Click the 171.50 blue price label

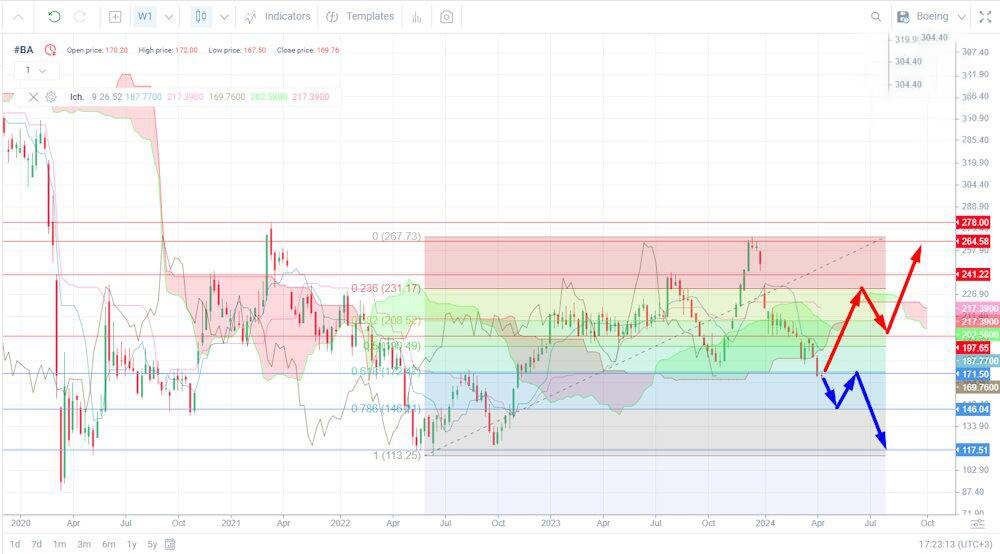974,374
